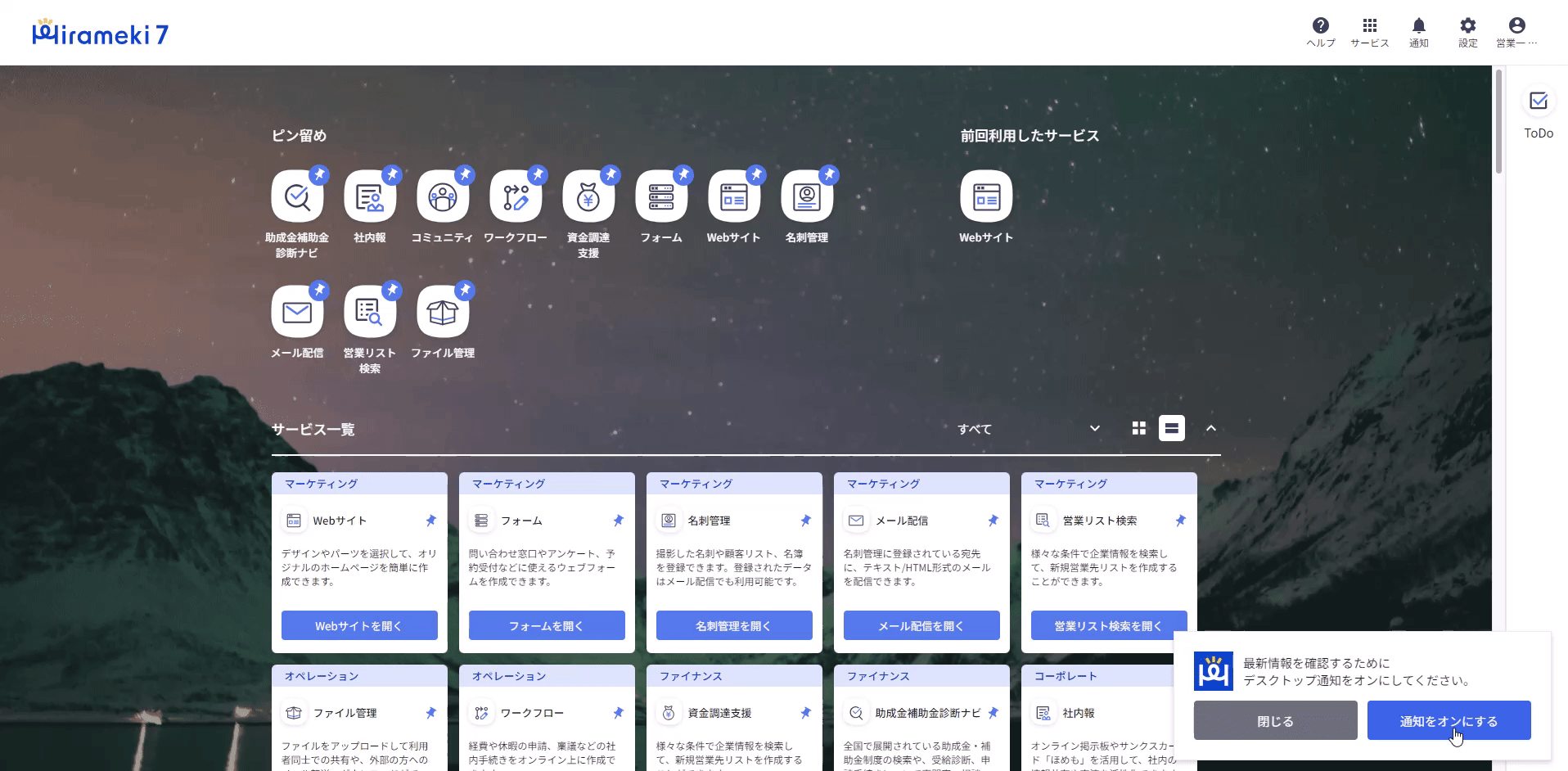Toggle pin on the Webサイト service card

[x=431, y=521]
